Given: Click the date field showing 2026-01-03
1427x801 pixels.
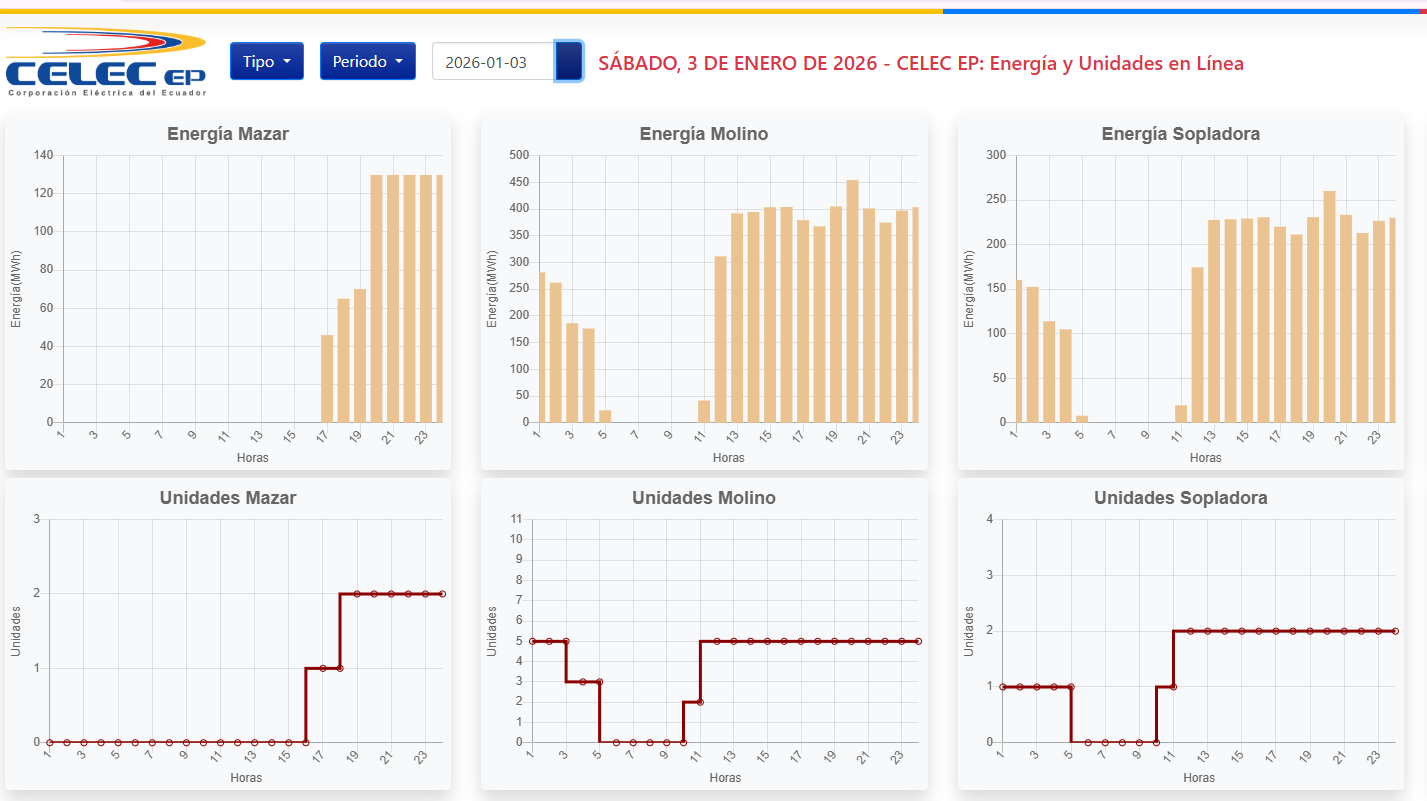Looking at the screenshot, I should pyautogui.click(x=493, y=62).
